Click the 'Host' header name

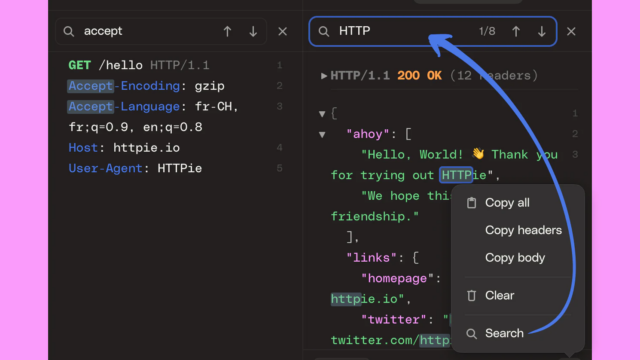(x=83, y=148)
